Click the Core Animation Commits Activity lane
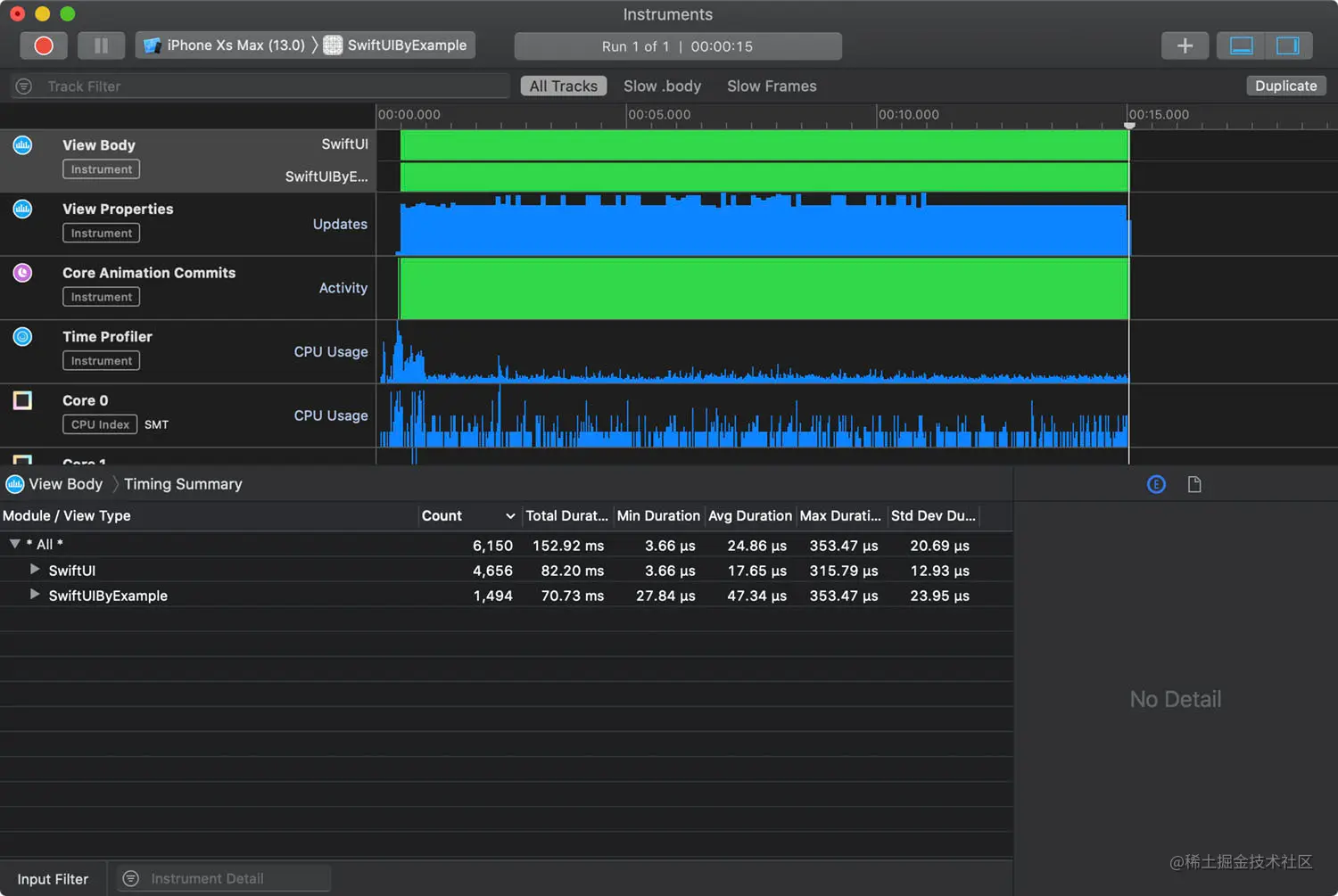Screen dimensions: 1338x896 click(x=764, y=289)
